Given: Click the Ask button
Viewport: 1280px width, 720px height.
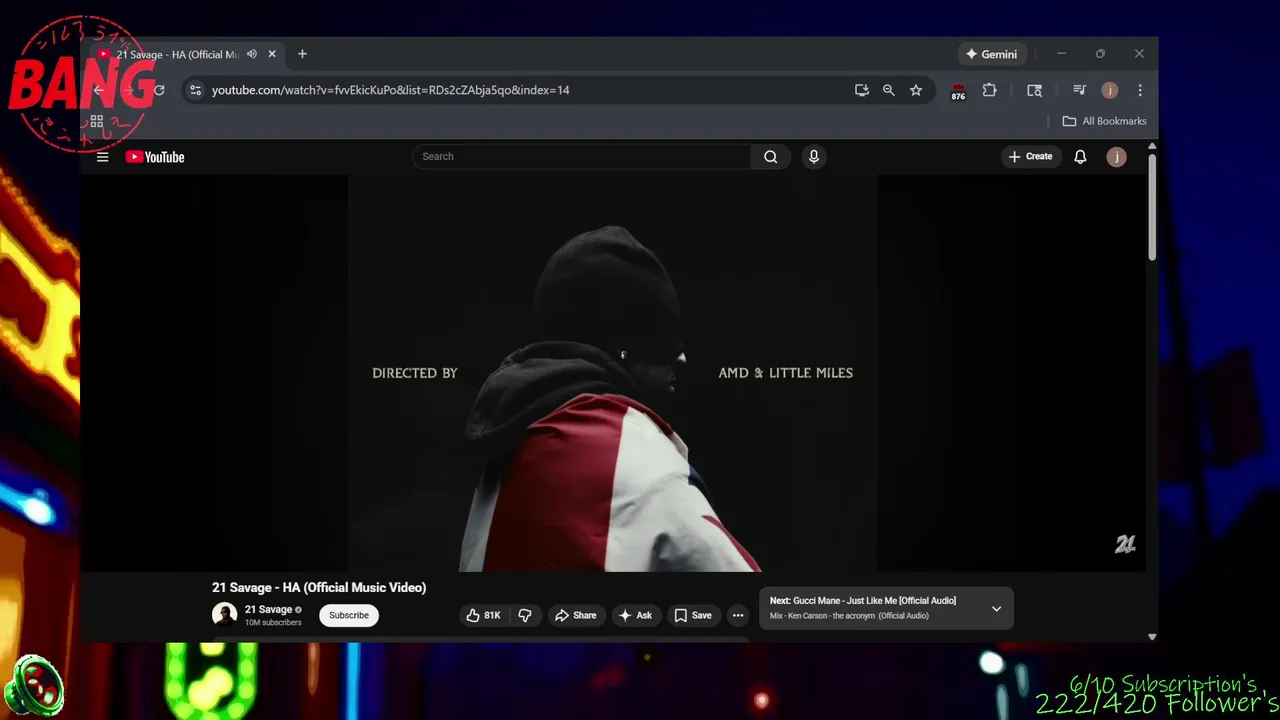Looking at the screenshot, I should [x=635, y=615].
